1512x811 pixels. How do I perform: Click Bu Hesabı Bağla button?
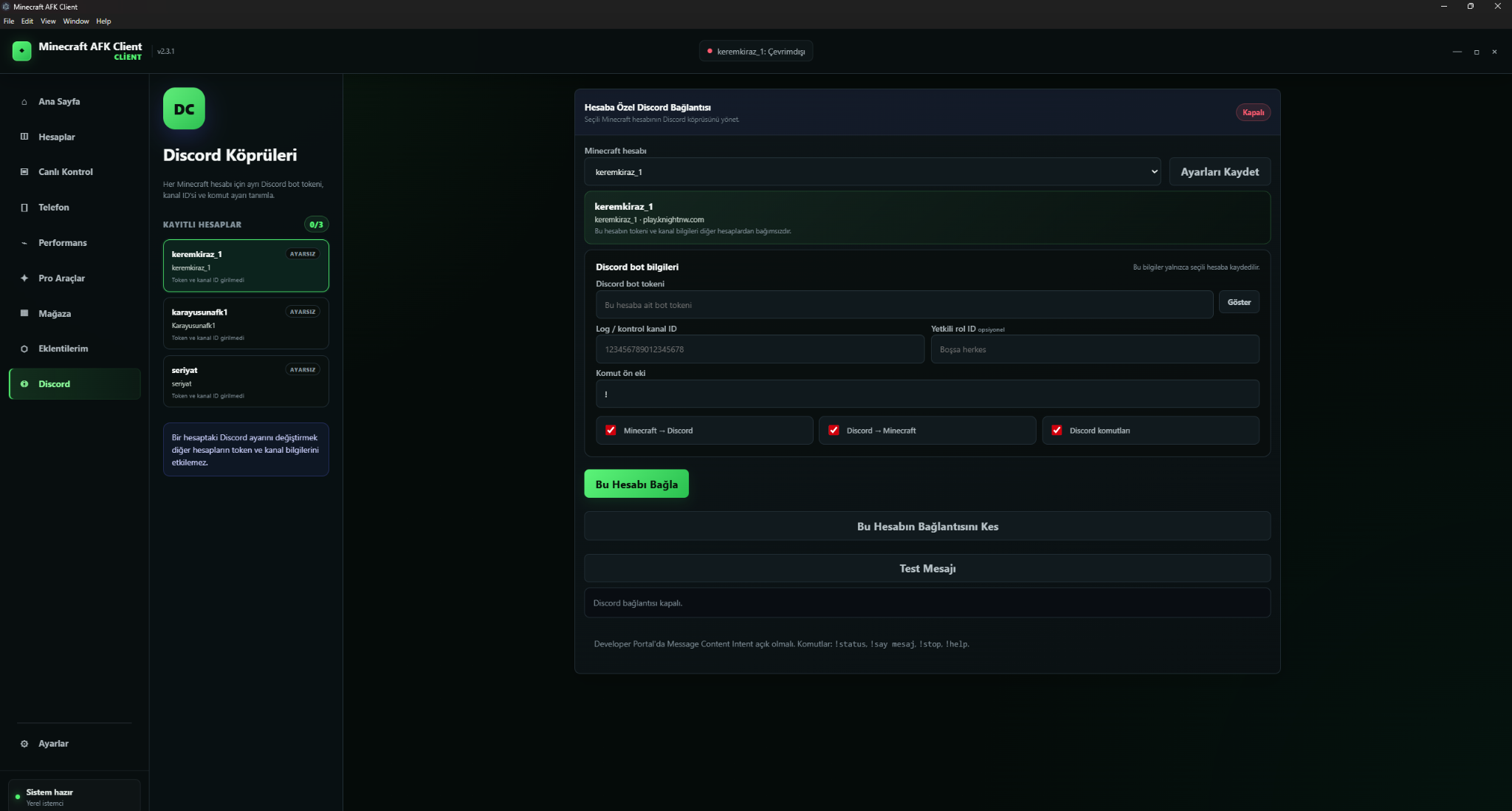tap(636, 484)
